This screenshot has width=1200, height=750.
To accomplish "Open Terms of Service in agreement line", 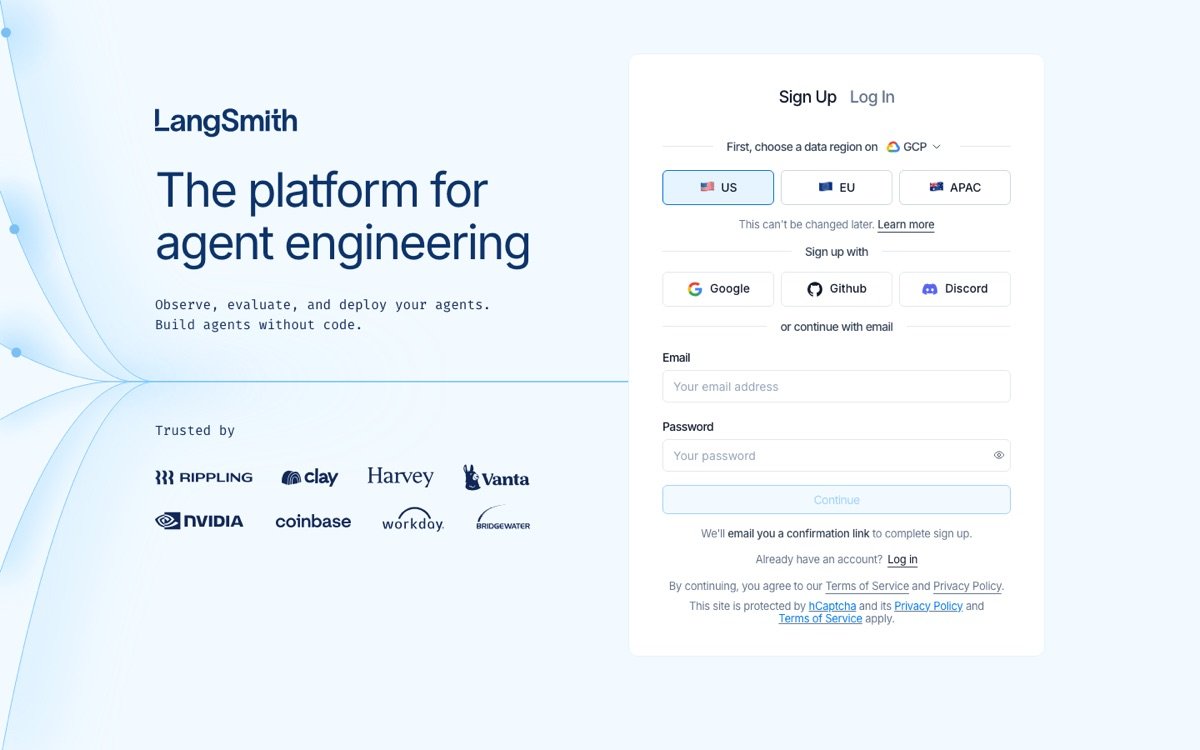I will (867, 587).
